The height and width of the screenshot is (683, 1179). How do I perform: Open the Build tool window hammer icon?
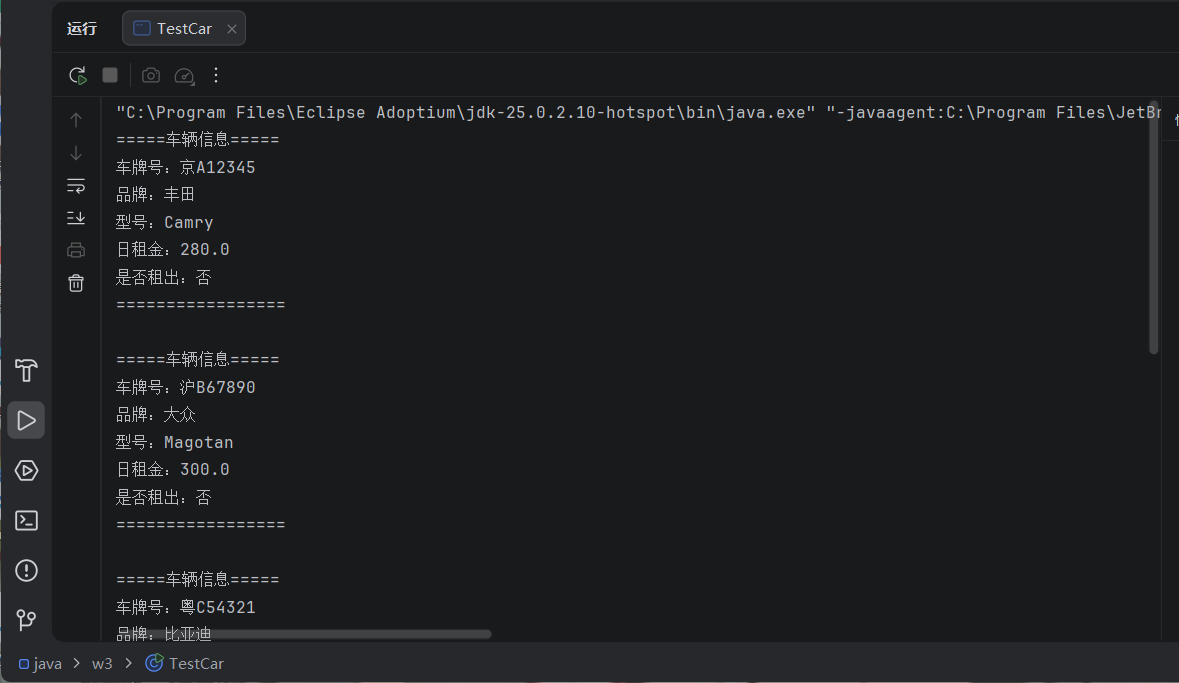coord(26,370)
